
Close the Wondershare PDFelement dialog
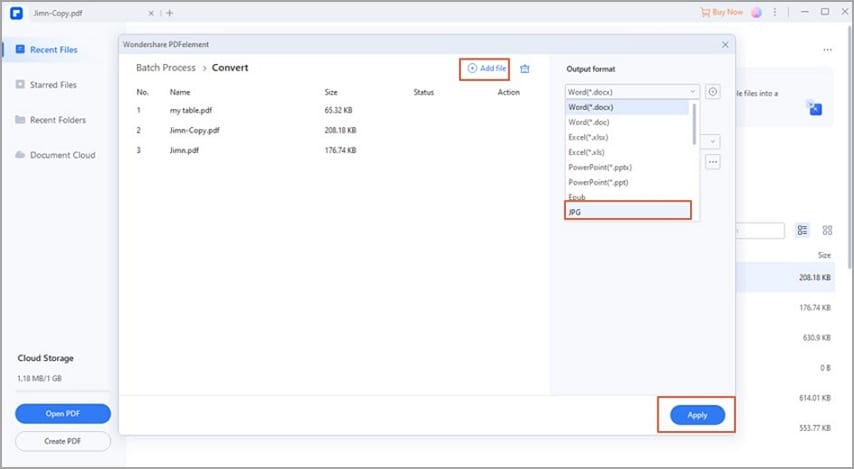tap(725, 45)
